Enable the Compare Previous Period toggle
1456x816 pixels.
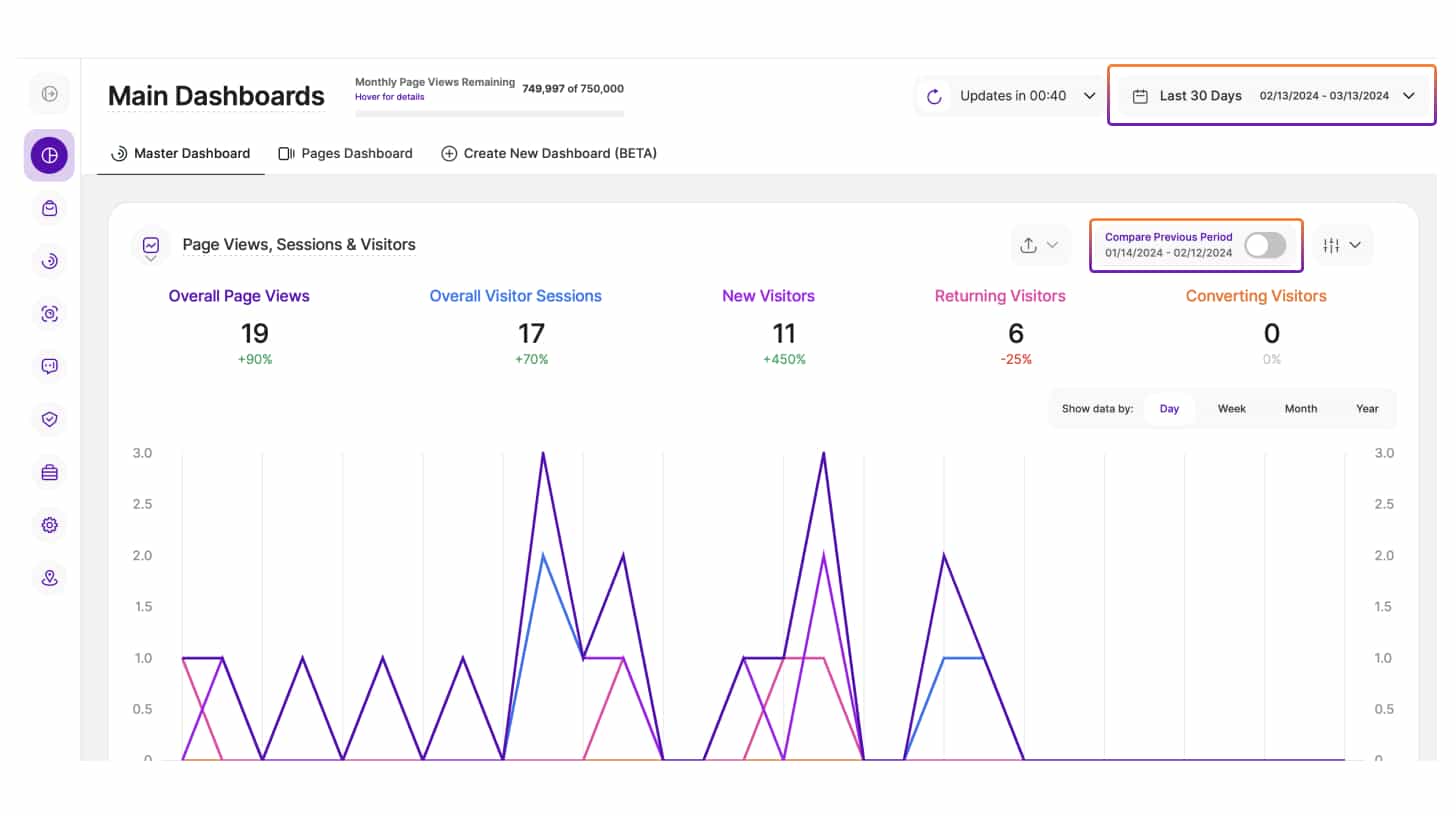(1265, 245)
